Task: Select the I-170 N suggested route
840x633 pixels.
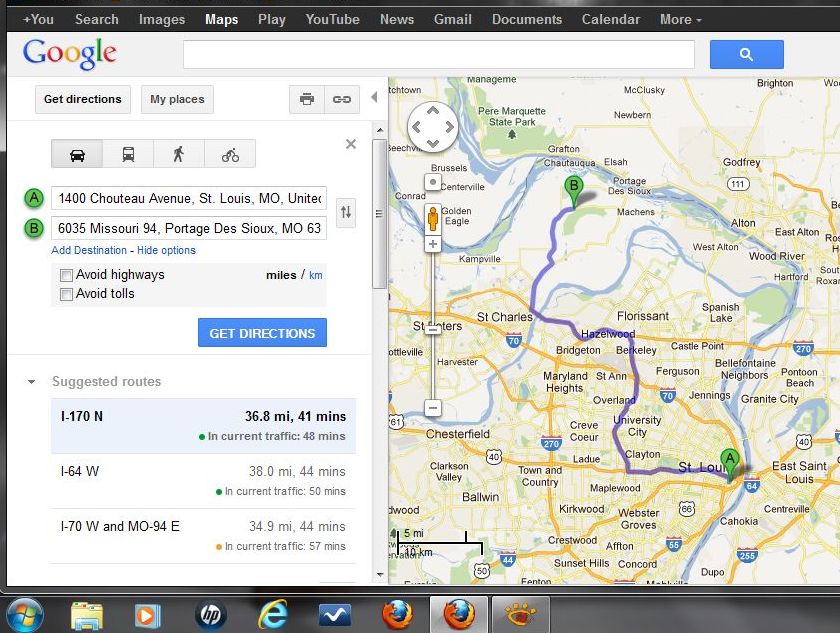Action: 203,426
